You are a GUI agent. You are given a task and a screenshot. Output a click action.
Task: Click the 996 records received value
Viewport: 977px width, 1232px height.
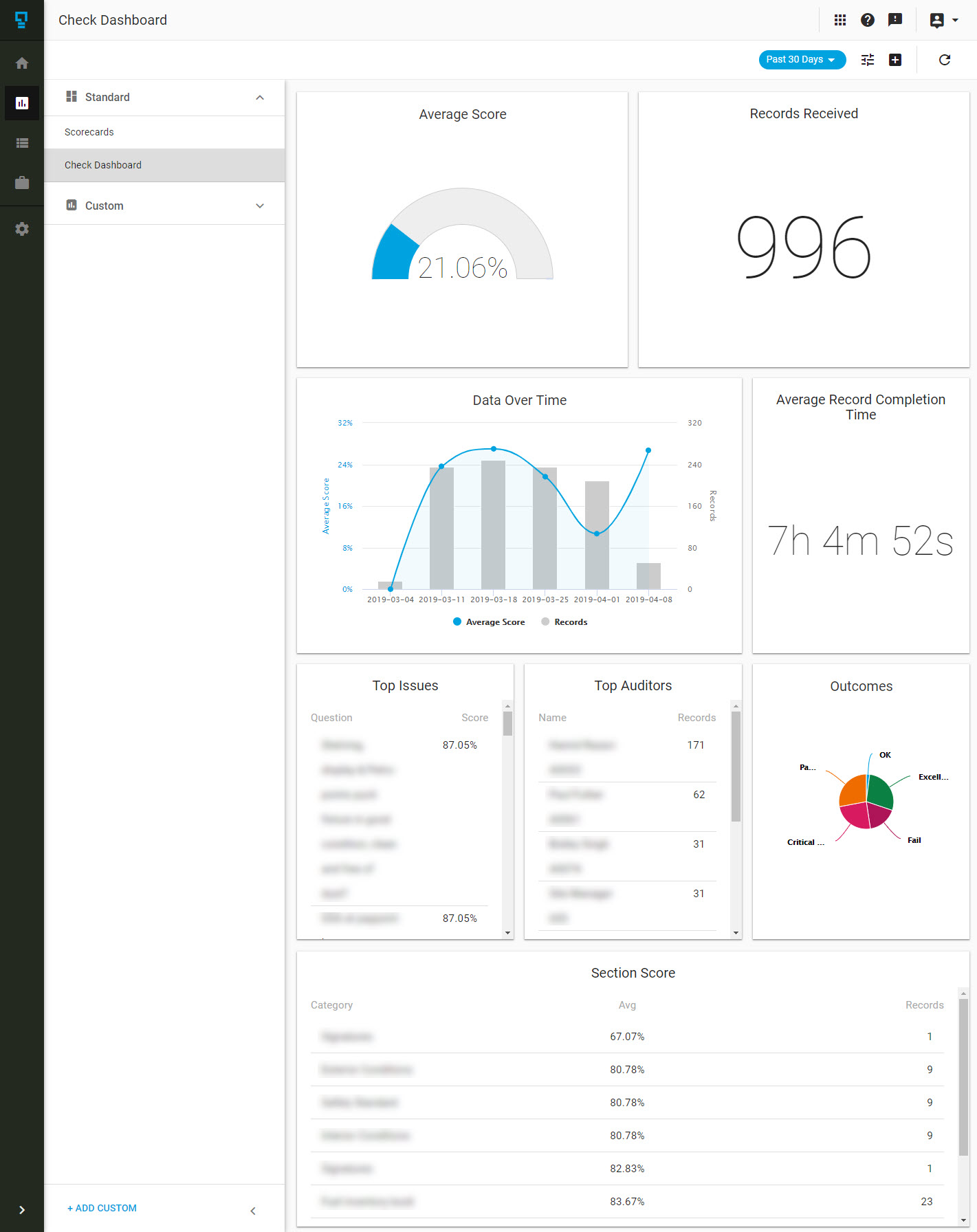(804, 247)
